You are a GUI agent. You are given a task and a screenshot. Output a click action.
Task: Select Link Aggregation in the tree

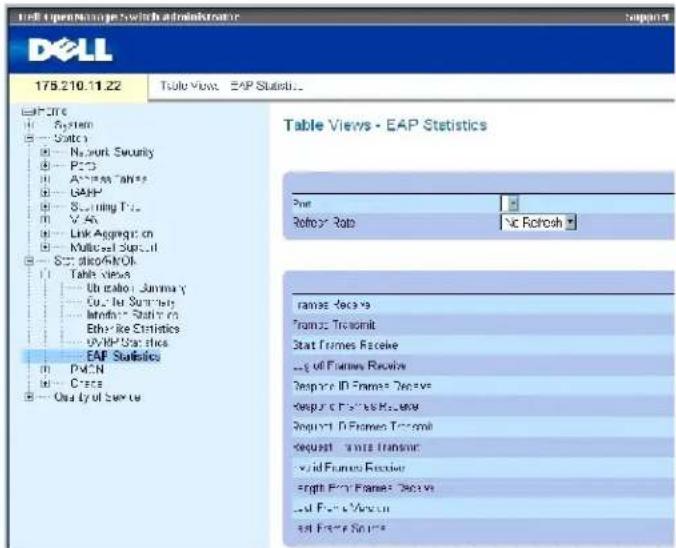coord(111,234)
